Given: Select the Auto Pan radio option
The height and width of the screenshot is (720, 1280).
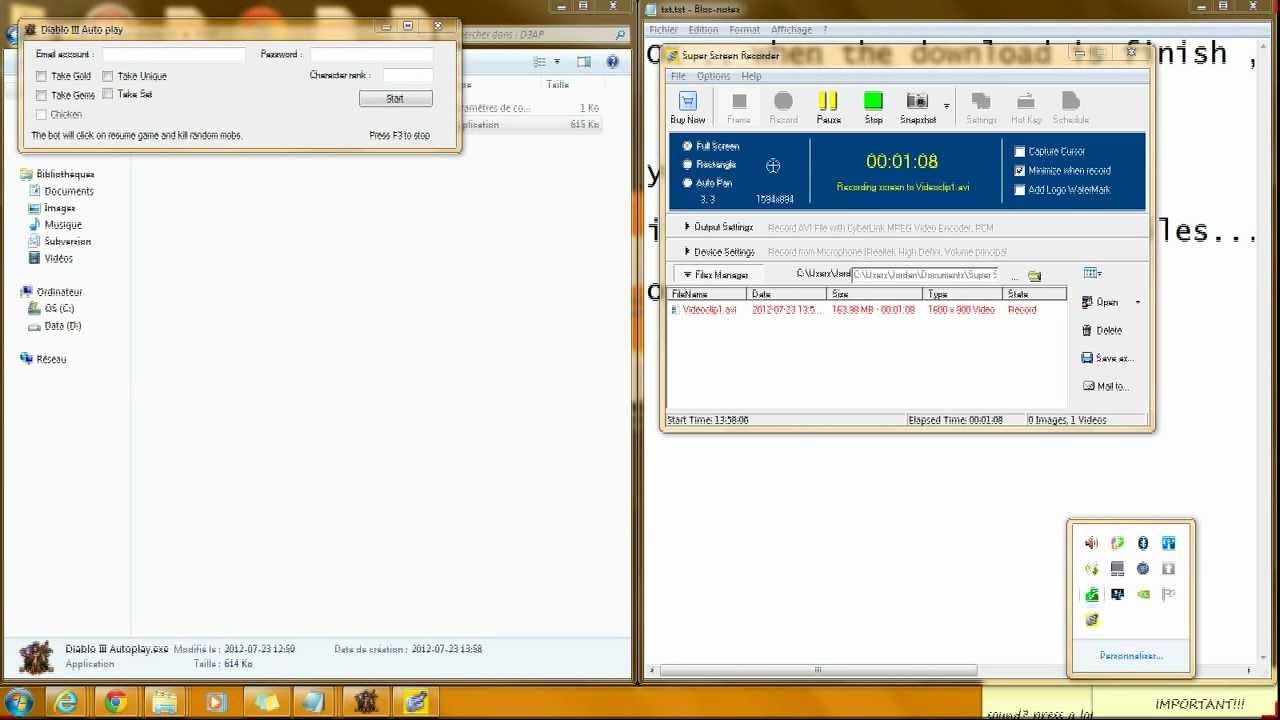Looking at the screenshot, I should coord(687,183).
